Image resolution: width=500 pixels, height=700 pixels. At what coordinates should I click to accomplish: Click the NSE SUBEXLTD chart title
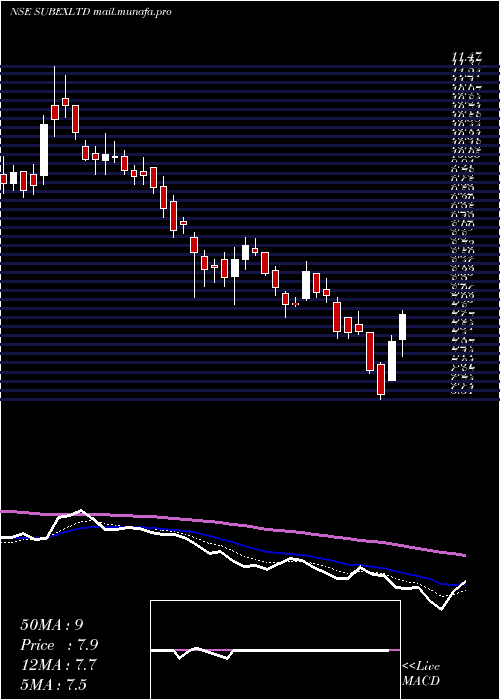click(91, 12)
